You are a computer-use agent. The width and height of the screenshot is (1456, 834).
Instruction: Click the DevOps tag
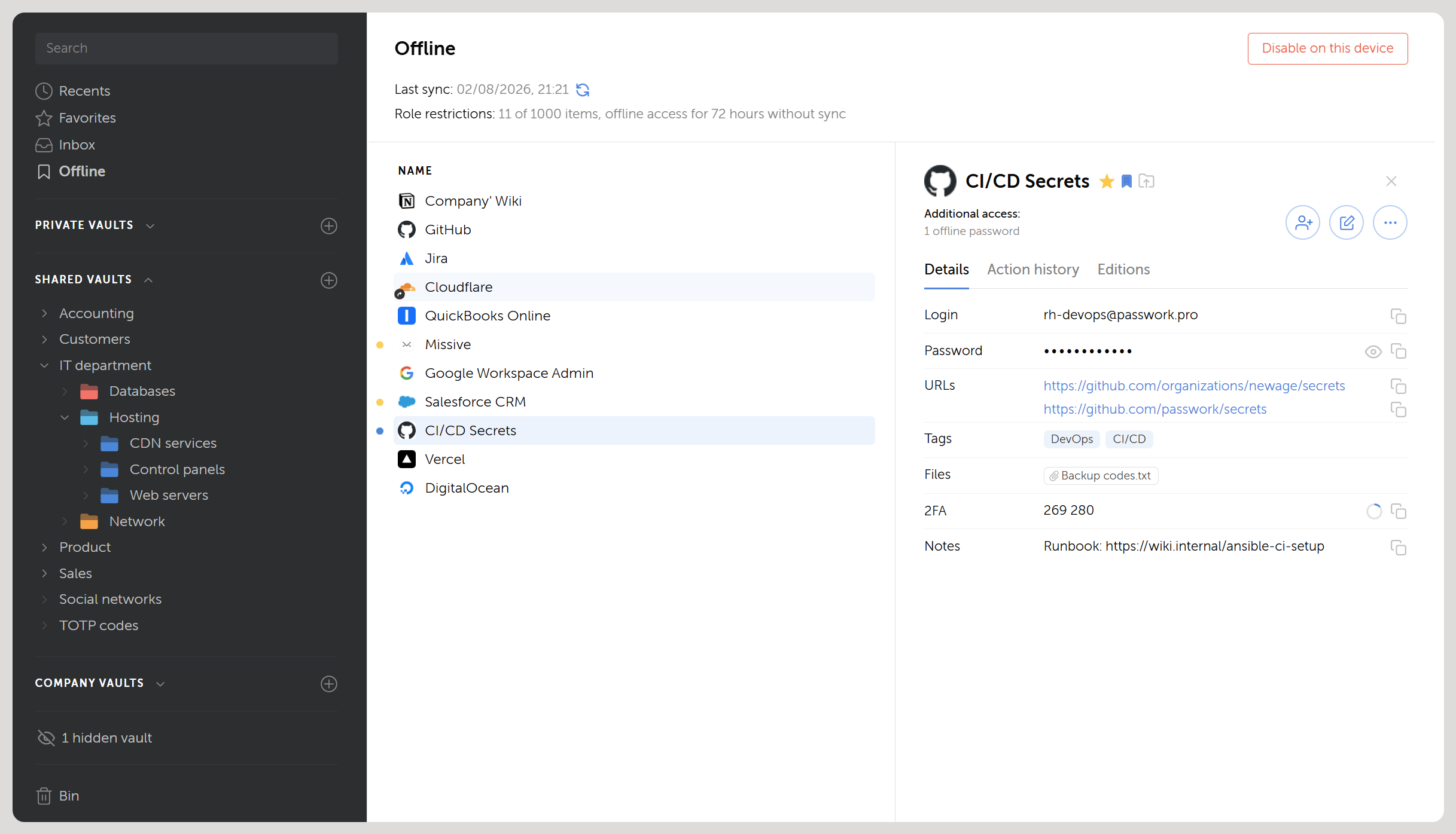pyautogui.click(x=1072, y=439)
